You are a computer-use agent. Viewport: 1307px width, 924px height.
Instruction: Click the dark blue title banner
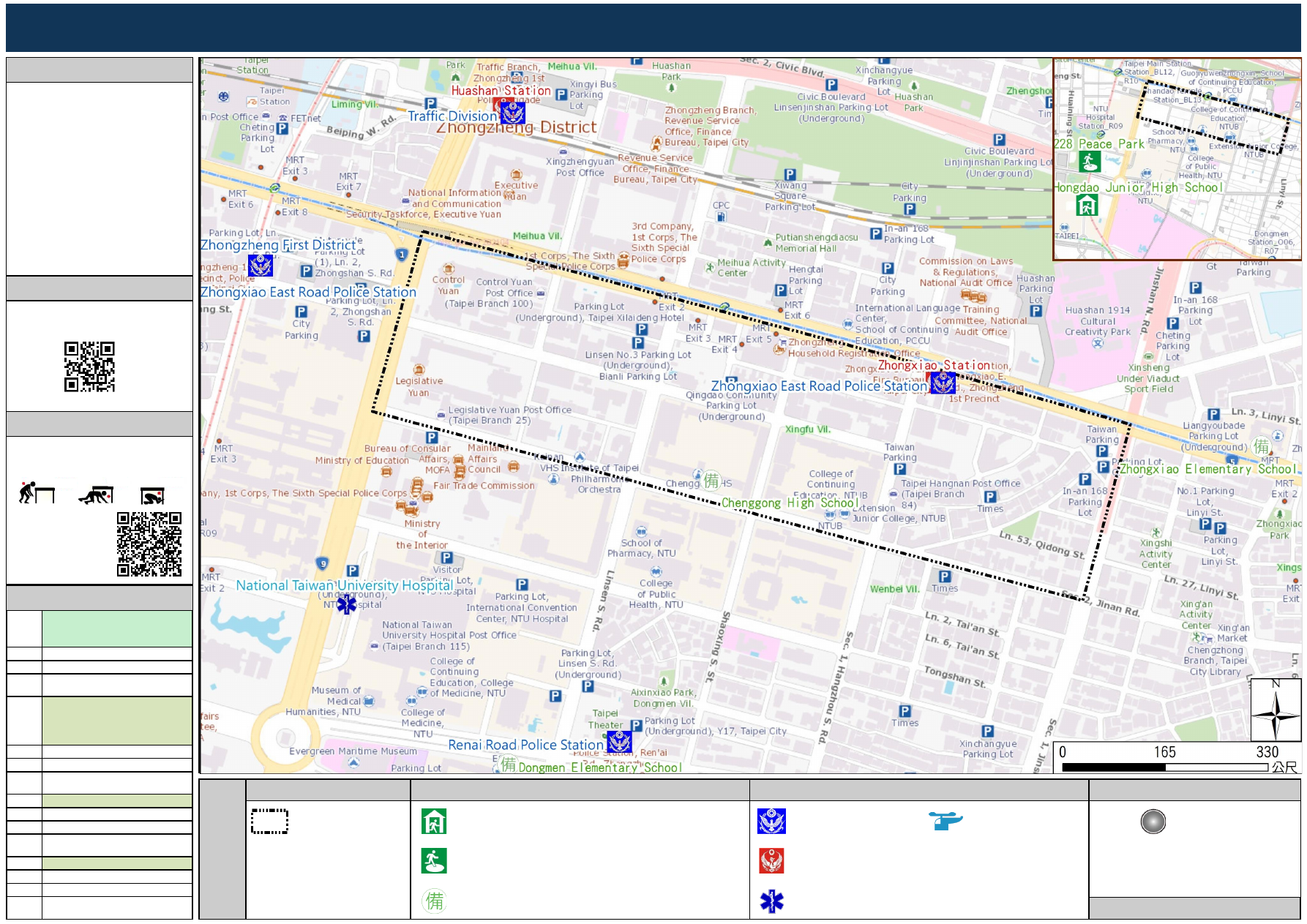653,28
